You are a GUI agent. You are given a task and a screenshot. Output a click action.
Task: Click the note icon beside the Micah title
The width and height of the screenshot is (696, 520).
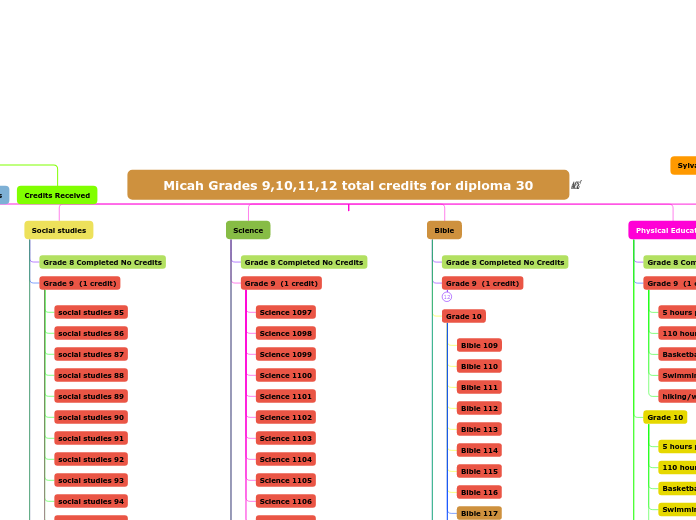coord(576,185)
